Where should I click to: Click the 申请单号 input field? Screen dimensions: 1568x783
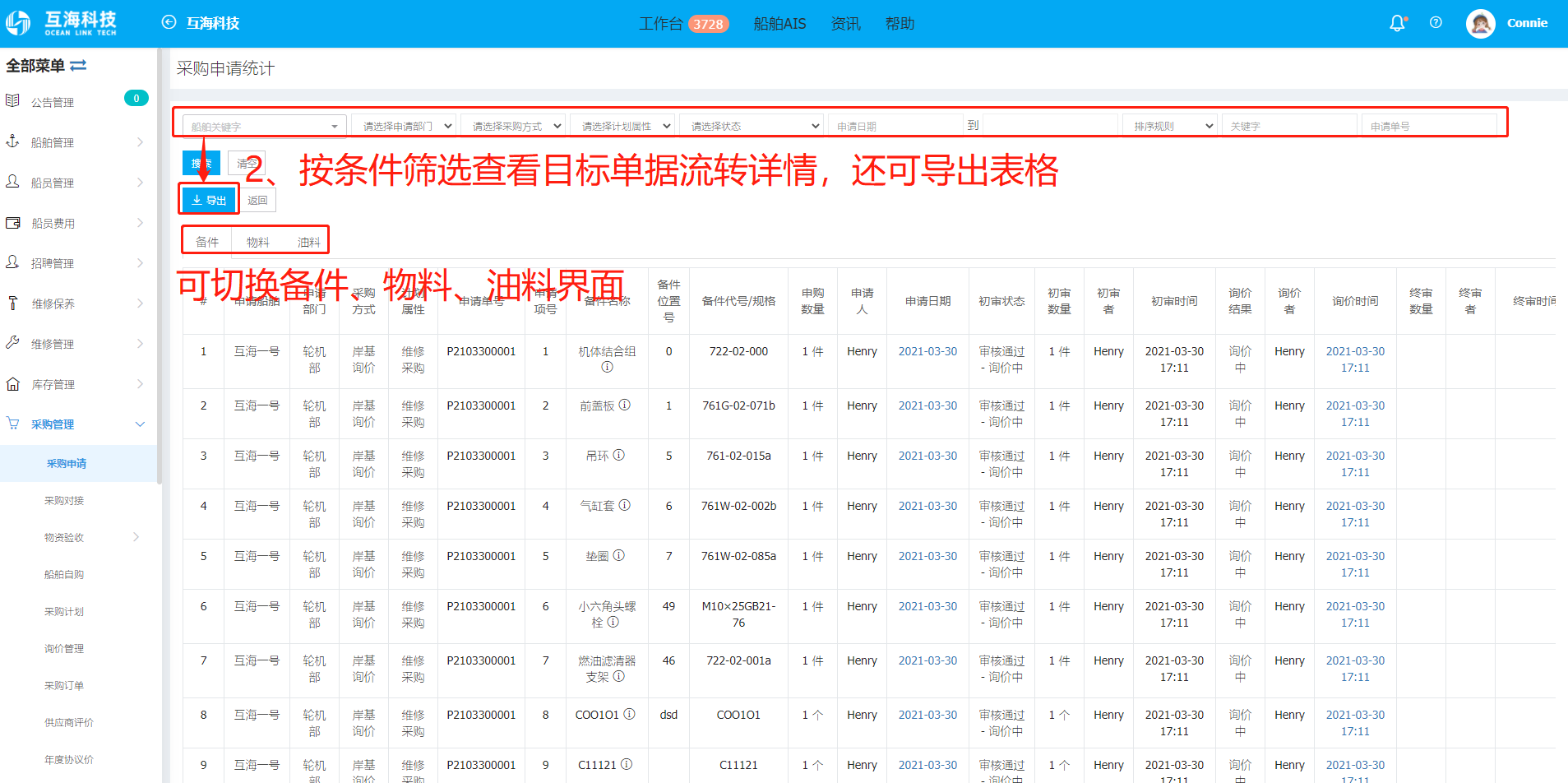1429,126
